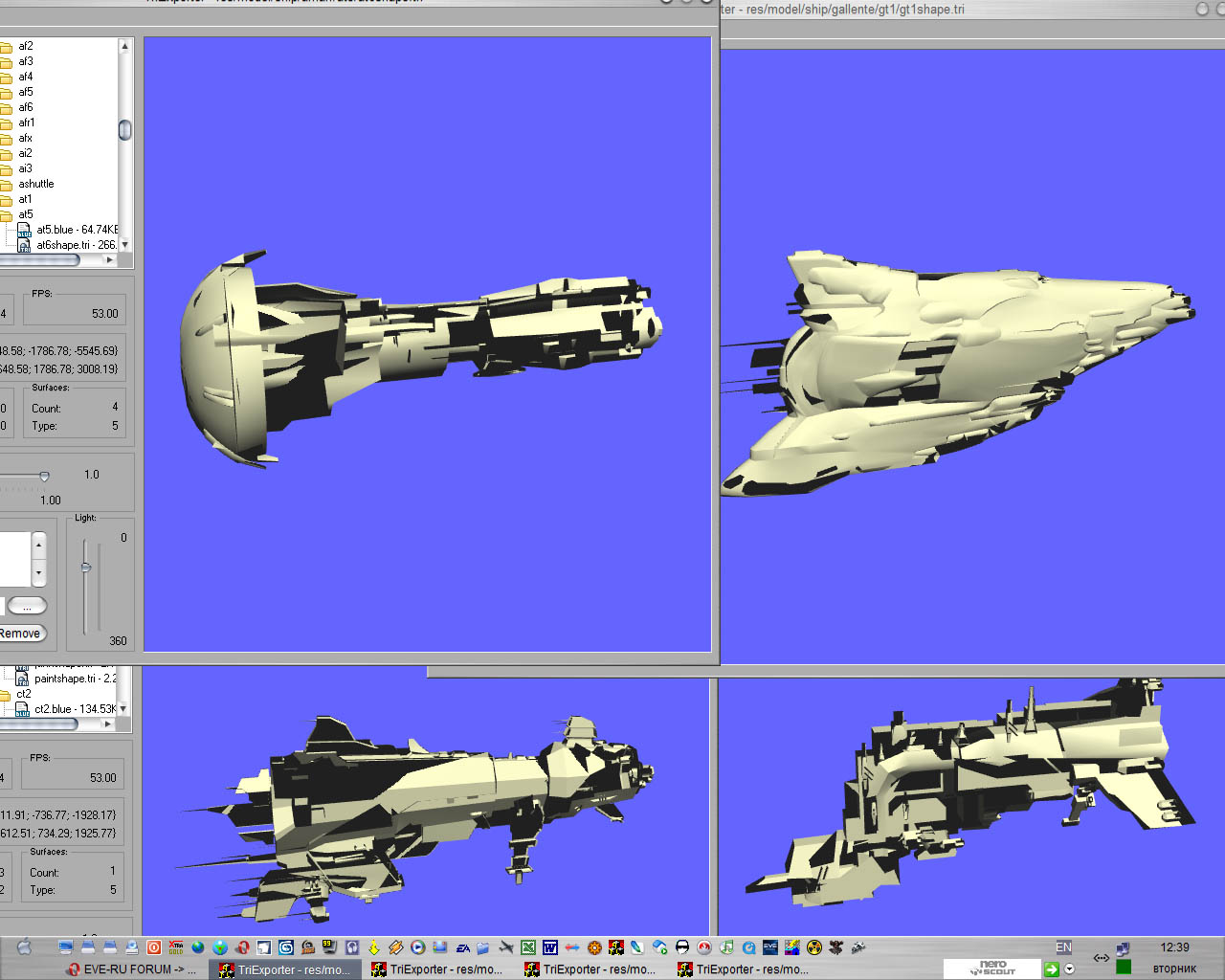Open Microsoft Word from quick launch
This screenshot has width=1225, height=980.
coord(550,947)
